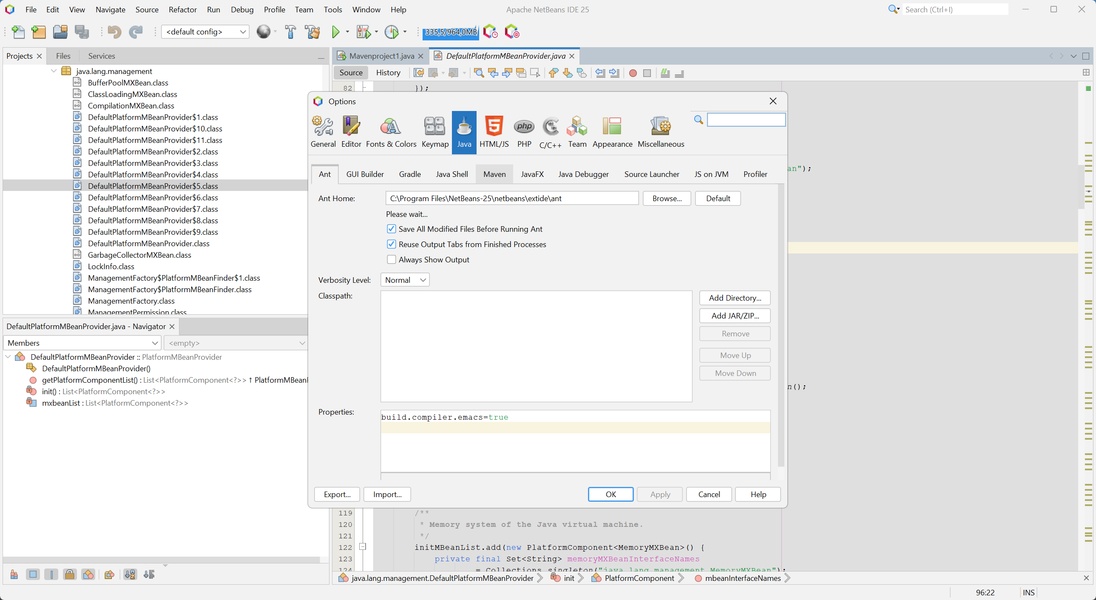Open the PHP options category
This screenshot has height=600, width=1096.
coord(524,131)
